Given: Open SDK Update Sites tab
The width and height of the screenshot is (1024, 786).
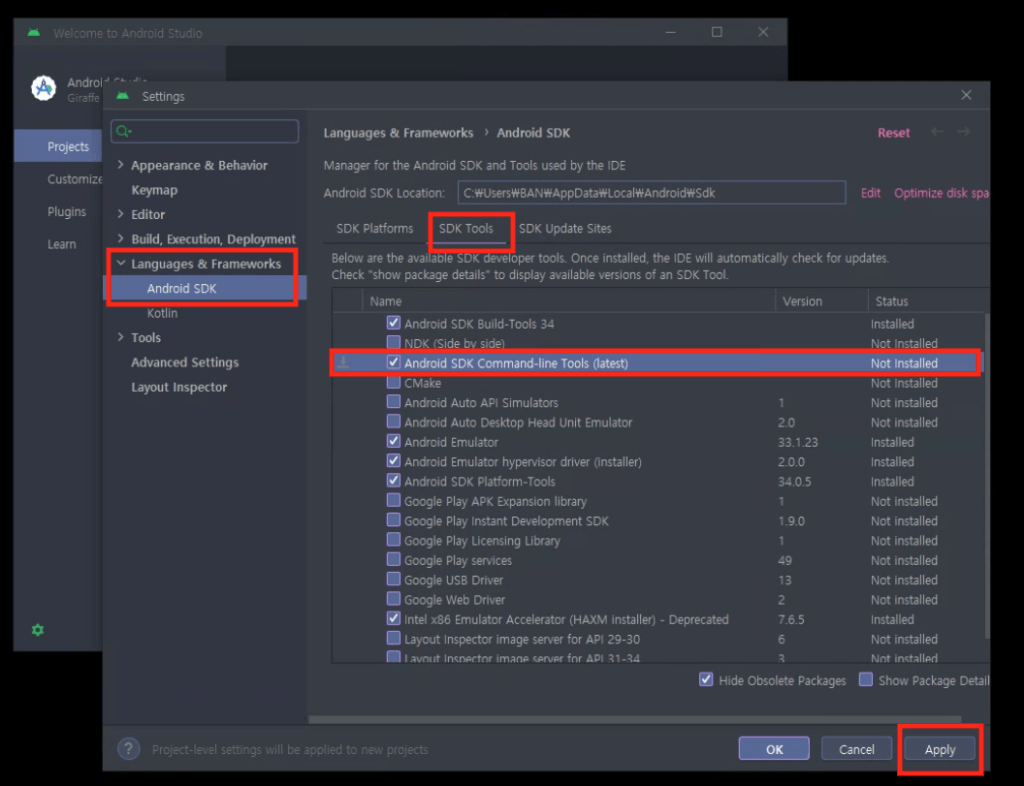Looking at the screenshot, I should [x=565, y=228].
